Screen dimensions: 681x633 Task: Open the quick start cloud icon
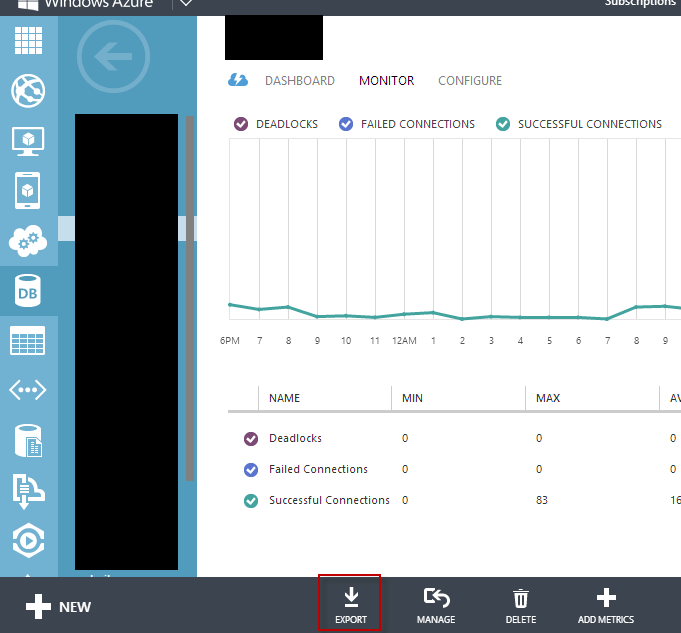(x=238, y=80)
